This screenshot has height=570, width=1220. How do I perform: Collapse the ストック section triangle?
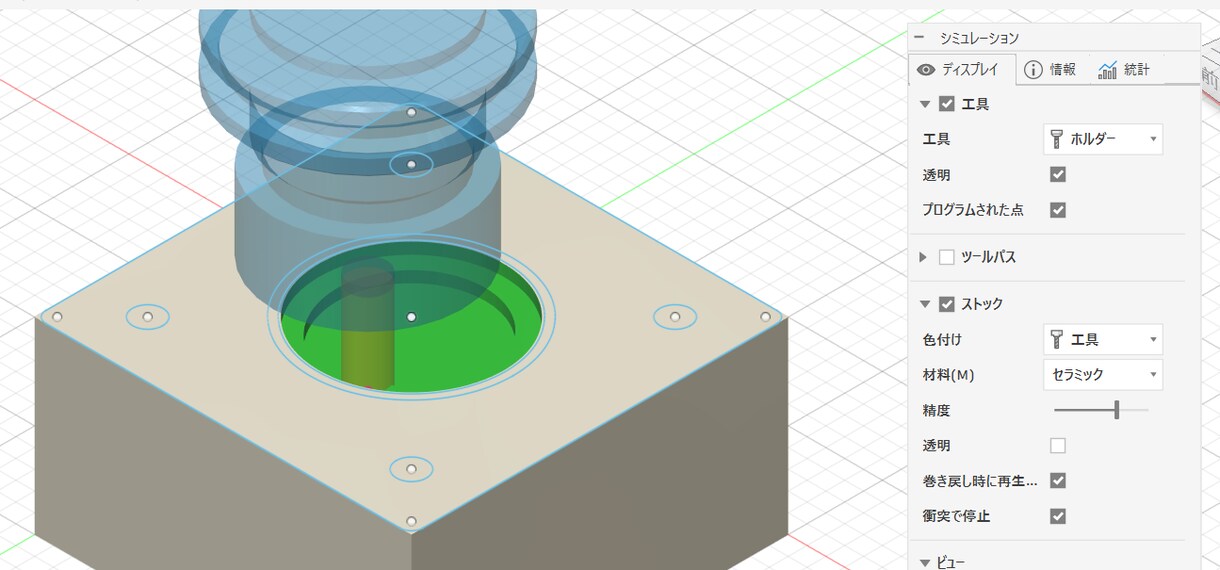coord(925,304)
